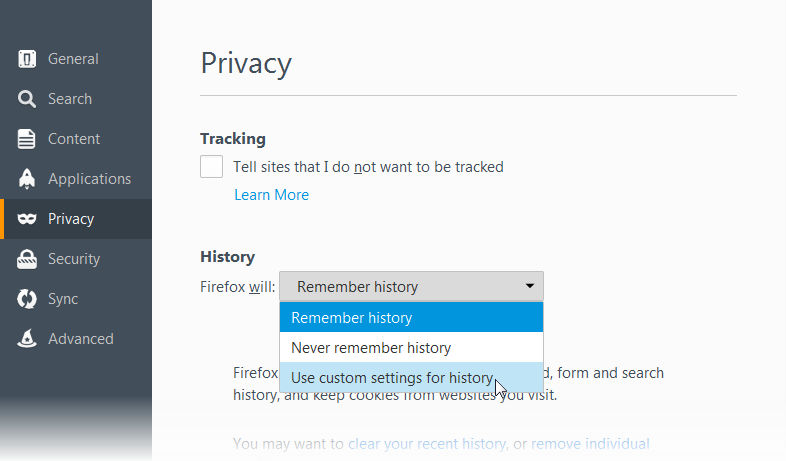Screen dimensions: 786x461
Task: Enable the do-not-track checkbox
Action: tap(212, 166)
